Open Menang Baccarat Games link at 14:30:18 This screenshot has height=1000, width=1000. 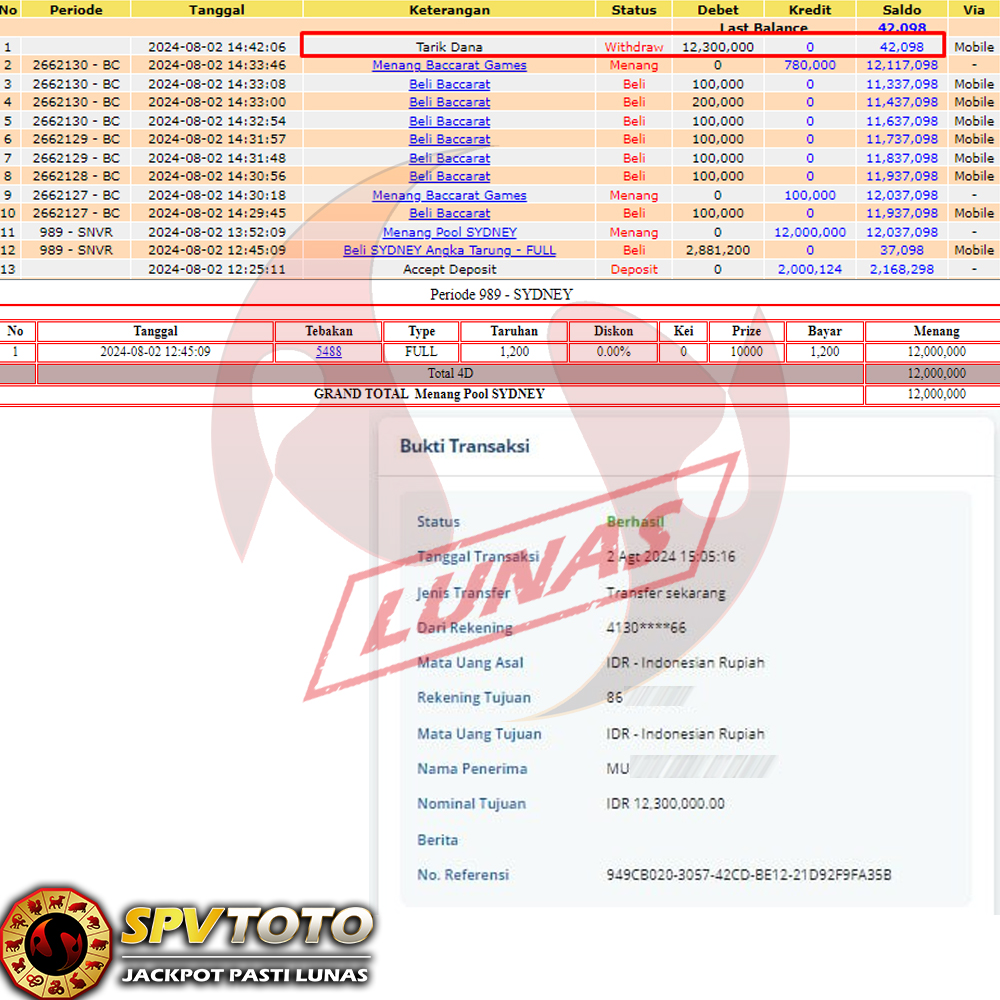pos(449,195)
